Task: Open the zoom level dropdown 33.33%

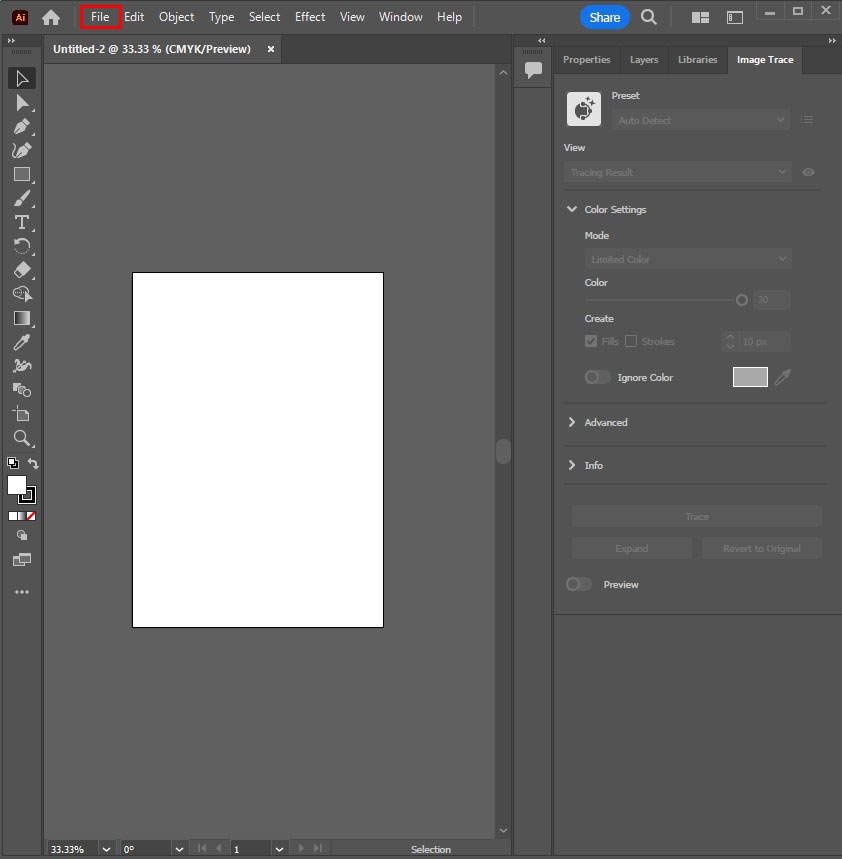Action: pos(106,849)
